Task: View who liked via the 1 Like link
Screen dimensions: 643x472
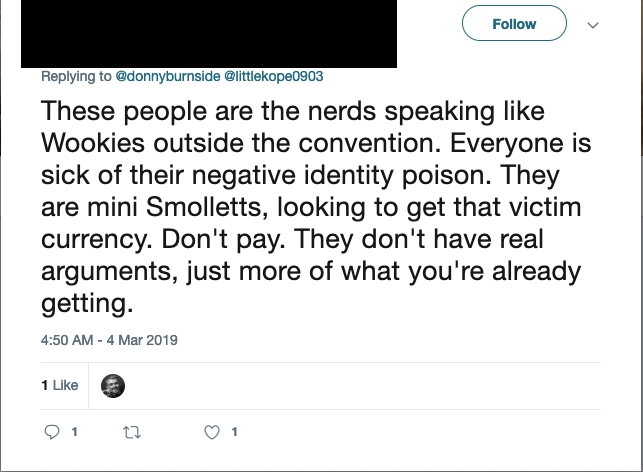Action: [x=59, y=385]
